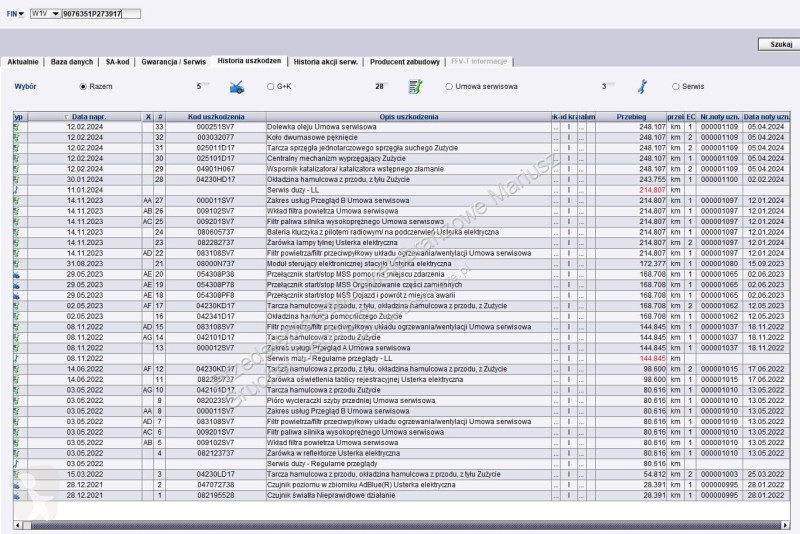Select the Umowa serwisowa radio button
The height and width of the screenshot is (534, 800).
pos(449,87)
